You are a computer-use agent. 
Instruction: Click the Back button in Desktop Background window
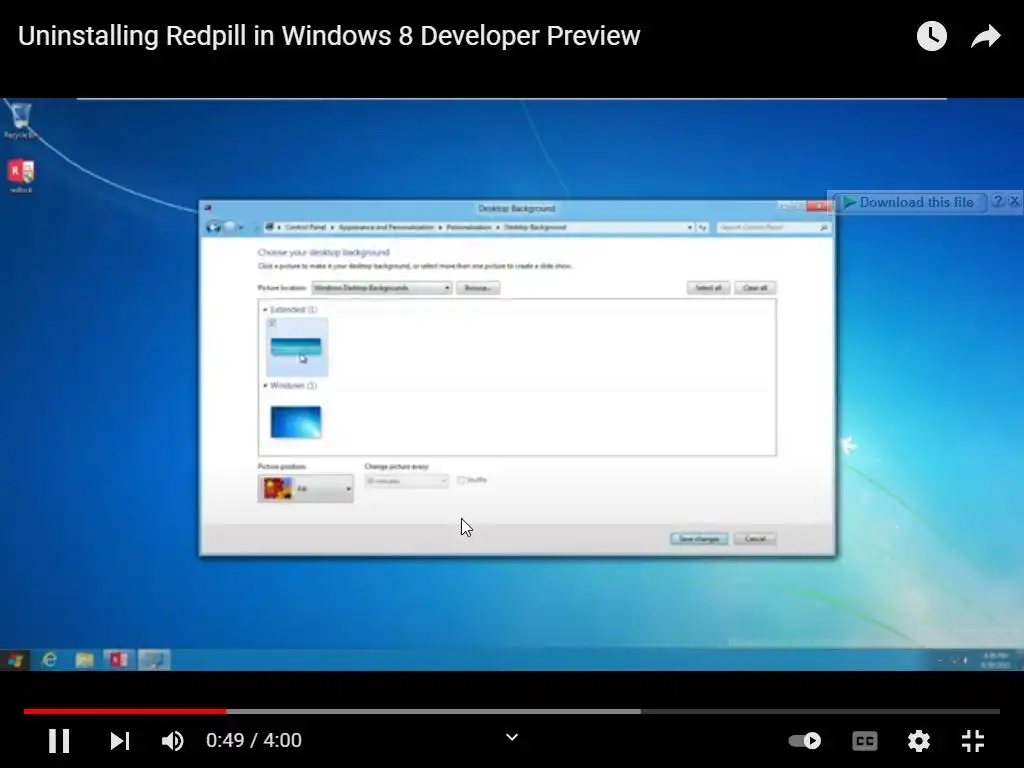(213, 227)
